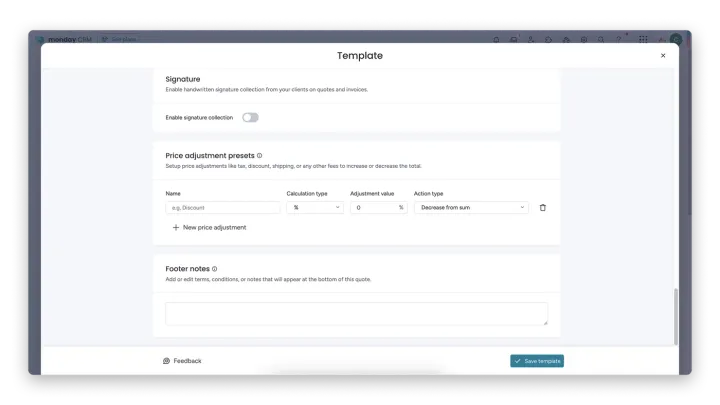Open the Feedback link
Screen dimensions: 720x405
tap(182, 361)
